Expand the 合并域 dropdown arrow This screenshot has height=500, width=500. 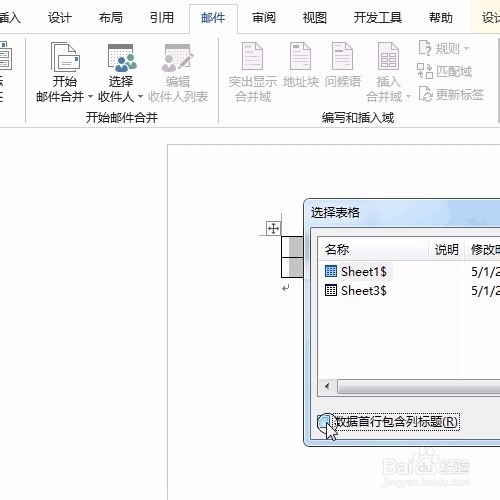point(408,97)
